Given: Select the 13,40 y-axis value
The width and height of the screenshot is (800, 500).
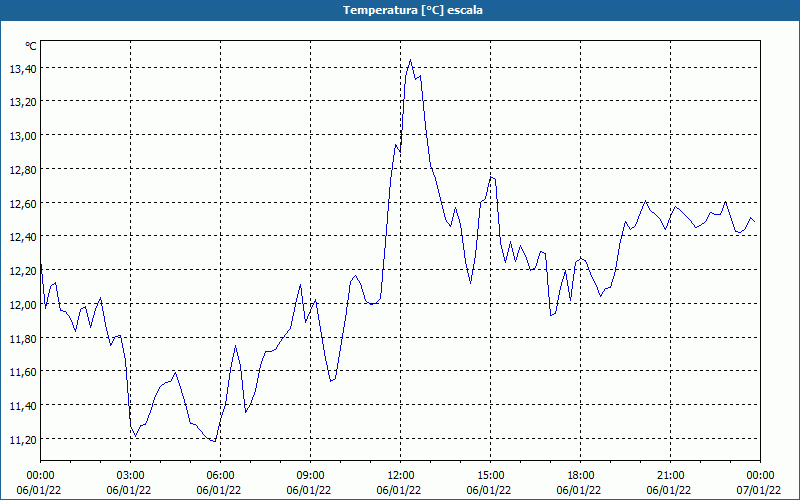Looking at the screenshot, I should tap(23, 68).
